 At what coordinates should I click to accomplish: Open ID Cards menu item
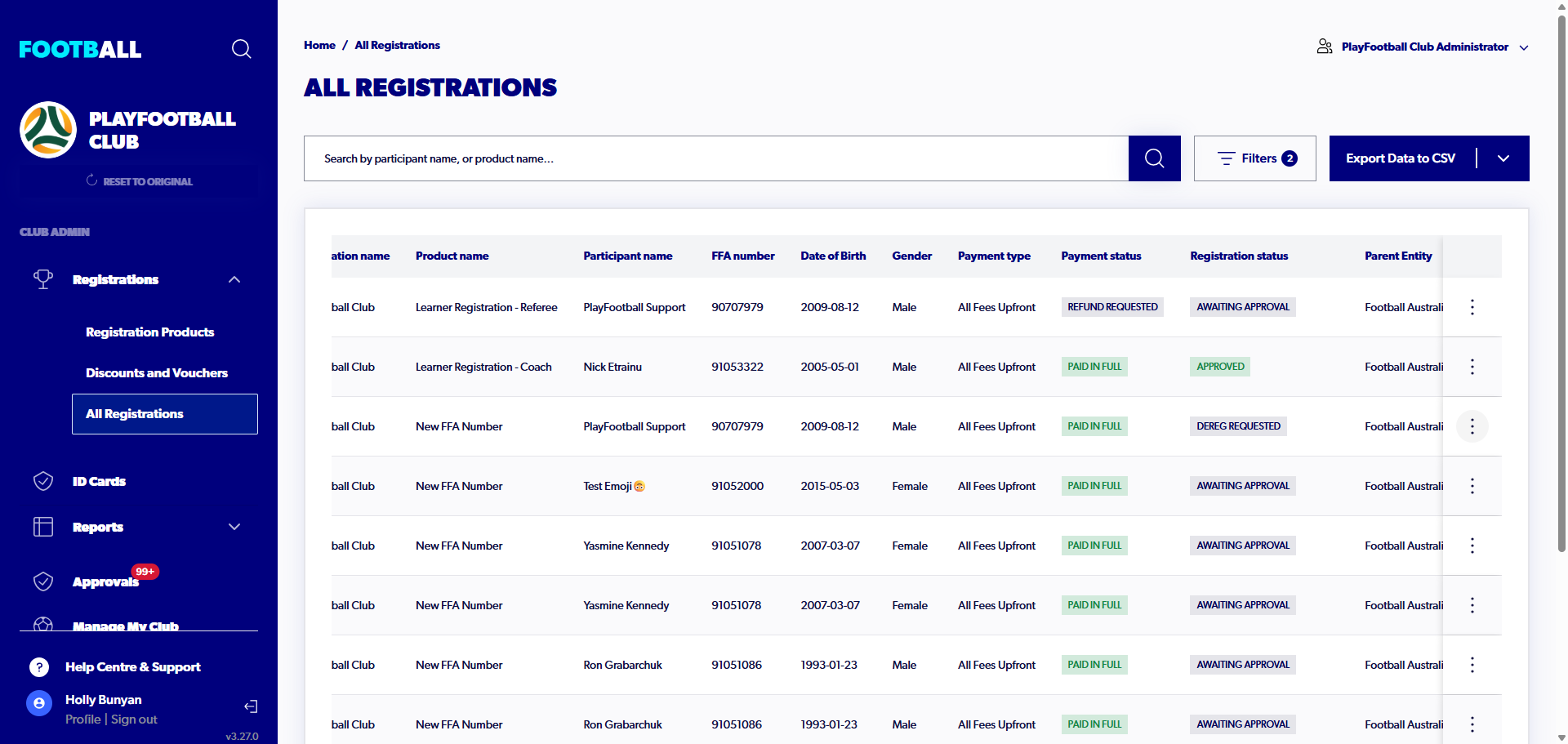pos(99,481)
